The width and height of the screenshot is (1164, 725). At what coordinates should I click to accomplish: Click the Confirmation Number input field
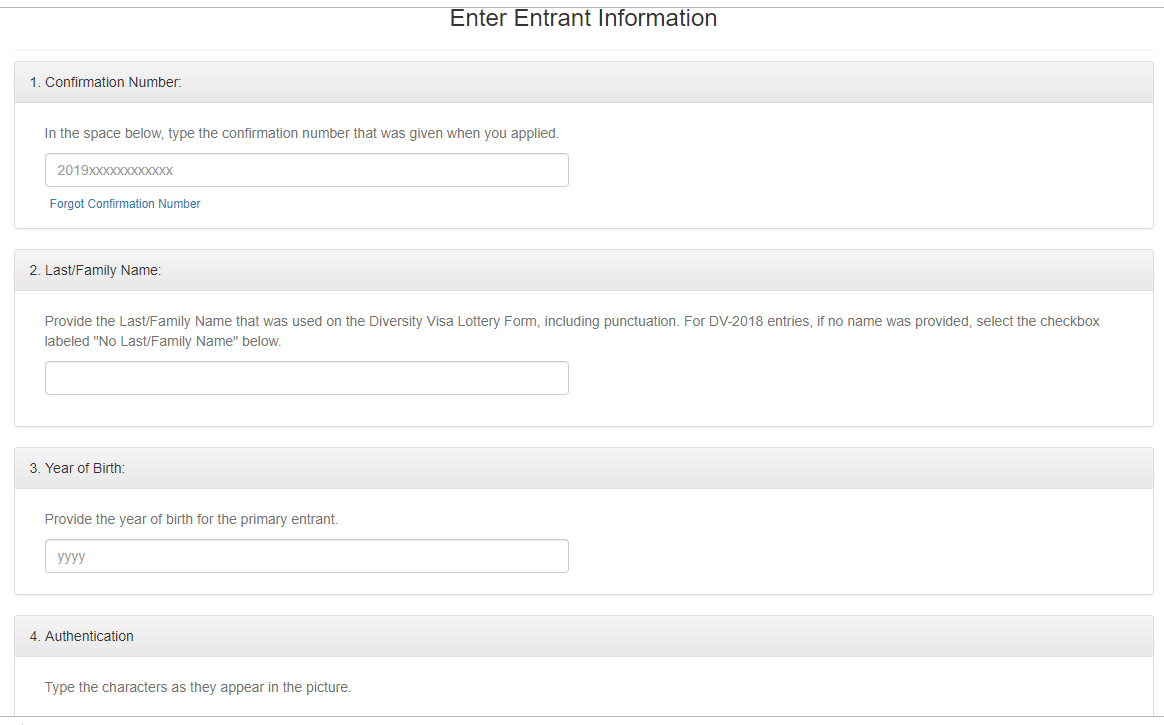[x=306, y=170]
